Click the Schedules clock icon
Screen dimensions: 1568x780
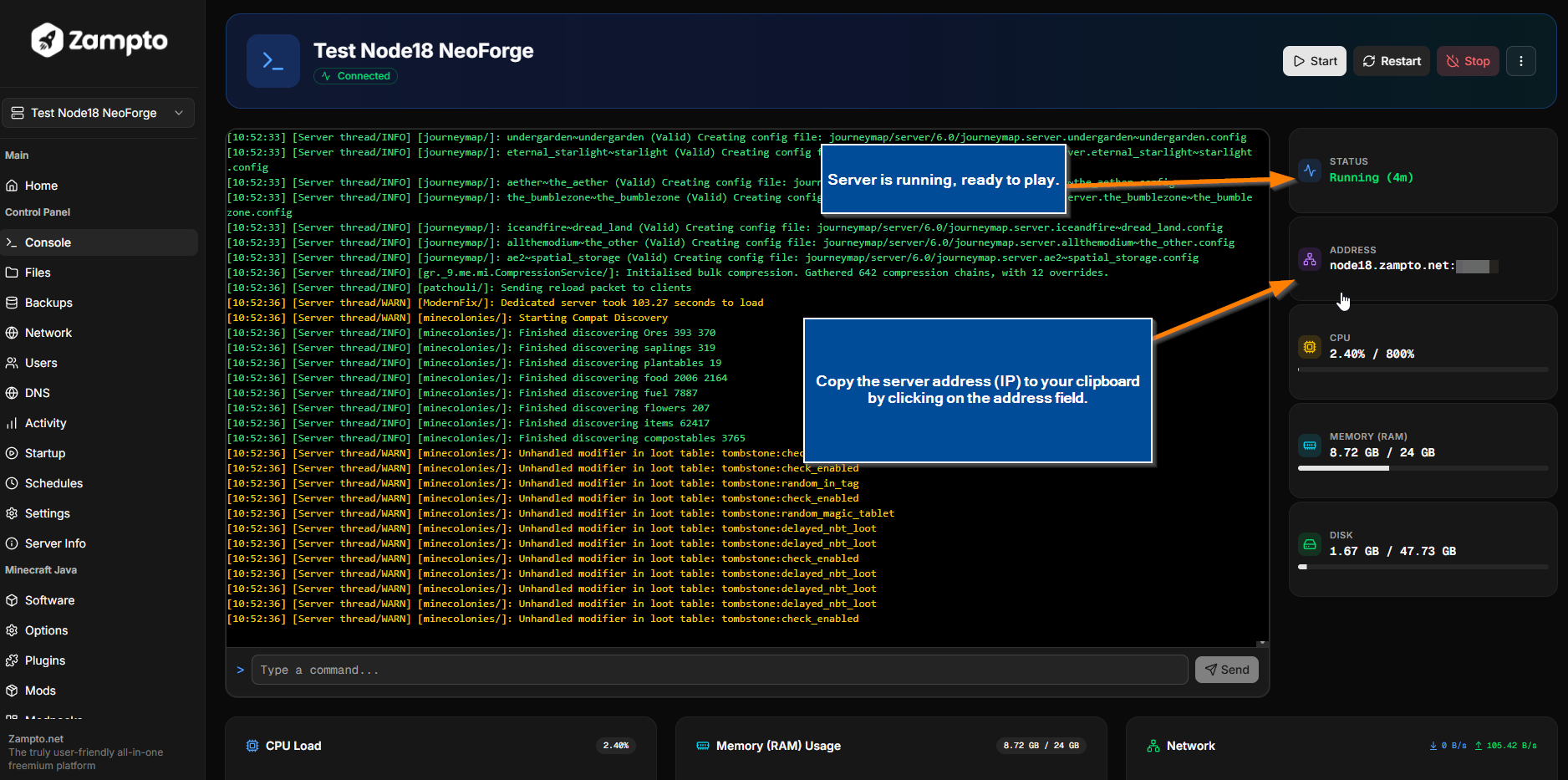click(x=12, y=483)
